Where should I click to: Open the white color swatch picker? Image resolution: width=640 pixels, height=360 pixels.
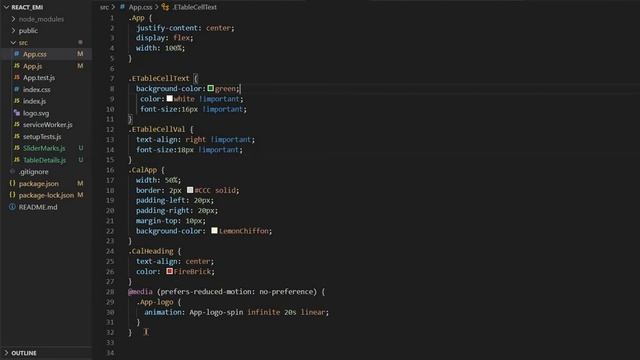point(169,98)
